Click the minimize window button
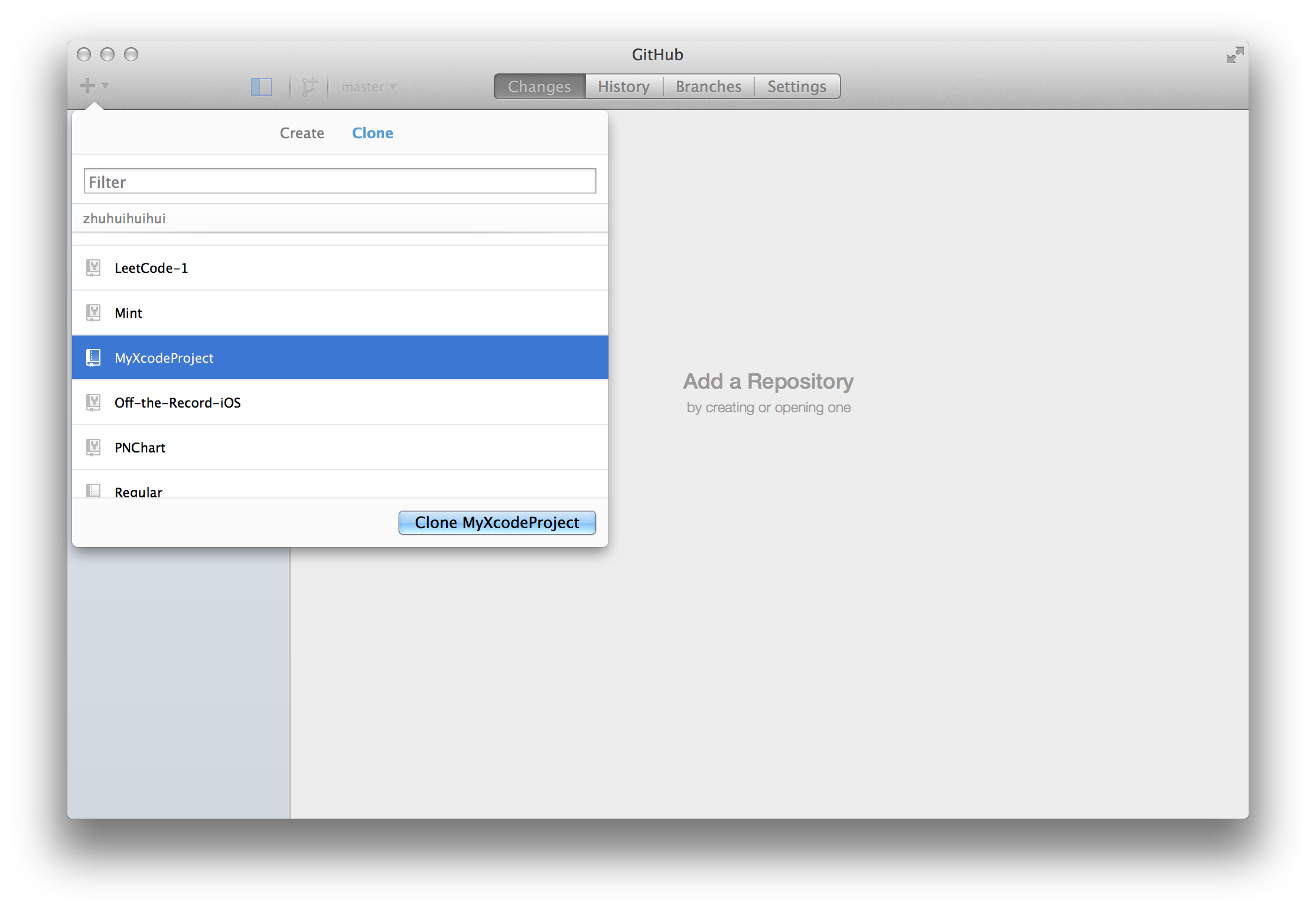1316x912 pixels. [x=108, y=54]
